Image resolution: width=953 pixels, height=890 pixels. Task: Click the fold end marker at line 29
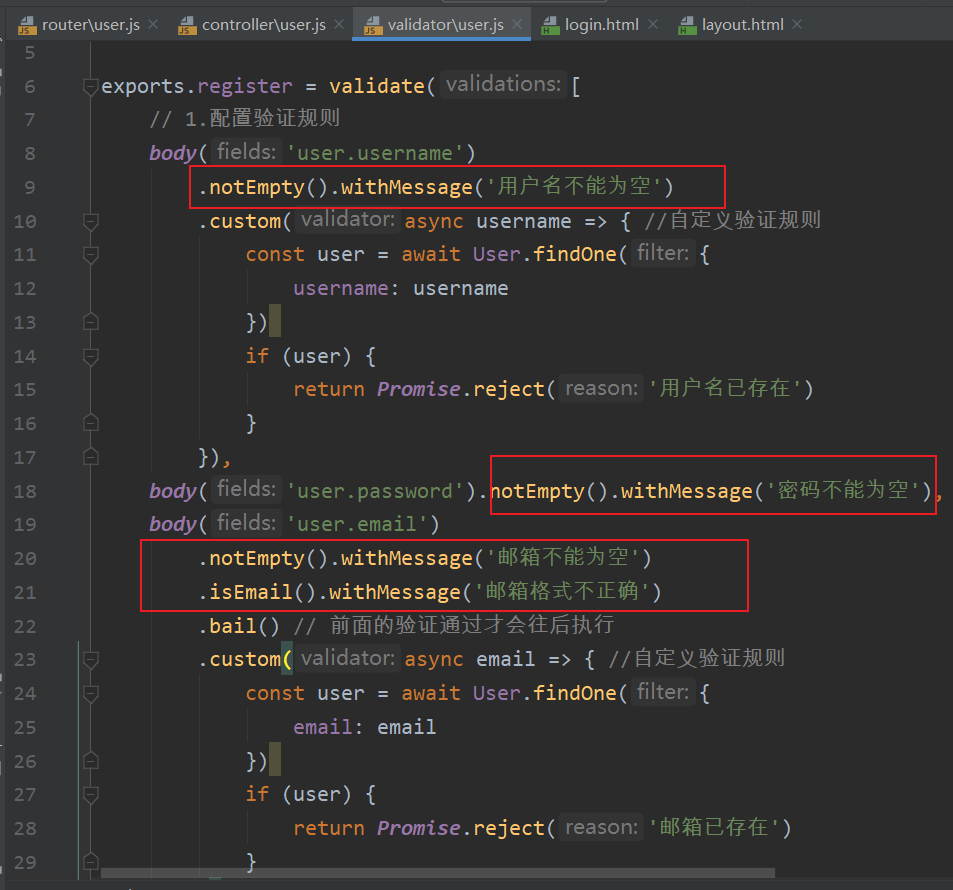pyautogui.click(x=91, y=862)
